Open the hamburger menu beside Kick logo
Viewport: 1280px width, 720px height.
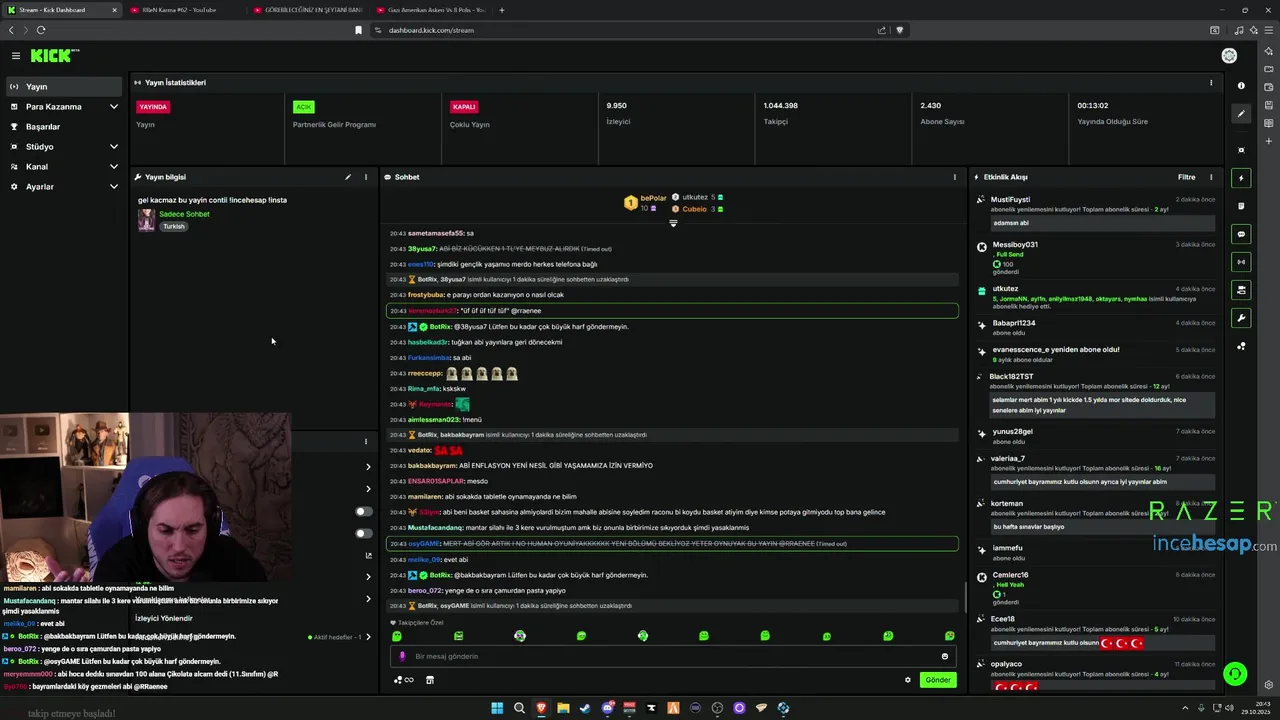coord(16,56)
